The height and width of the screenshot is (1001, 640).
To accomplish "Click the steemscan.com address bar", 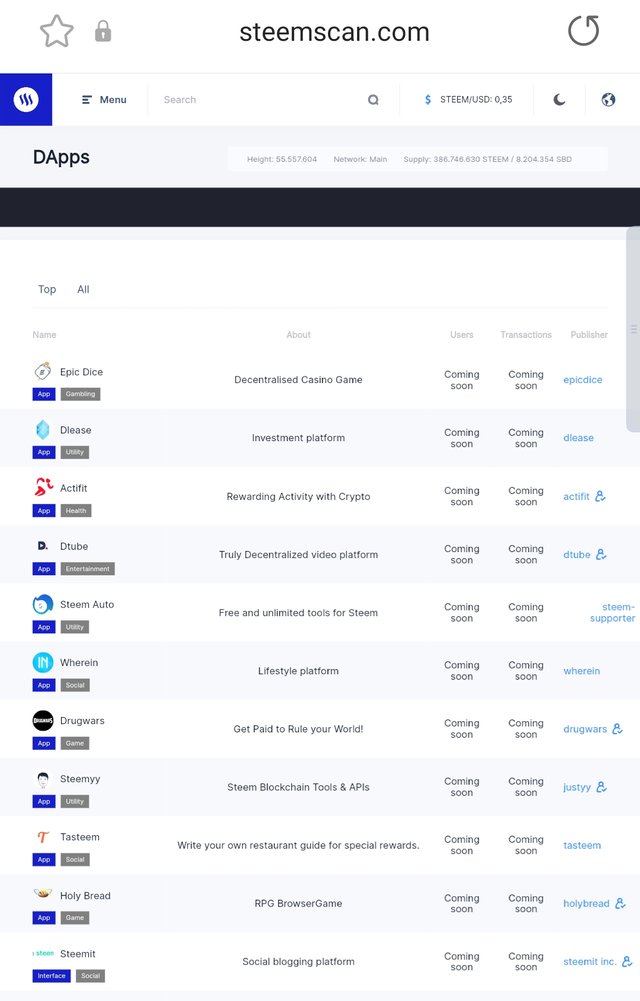I will click(334, 32).
